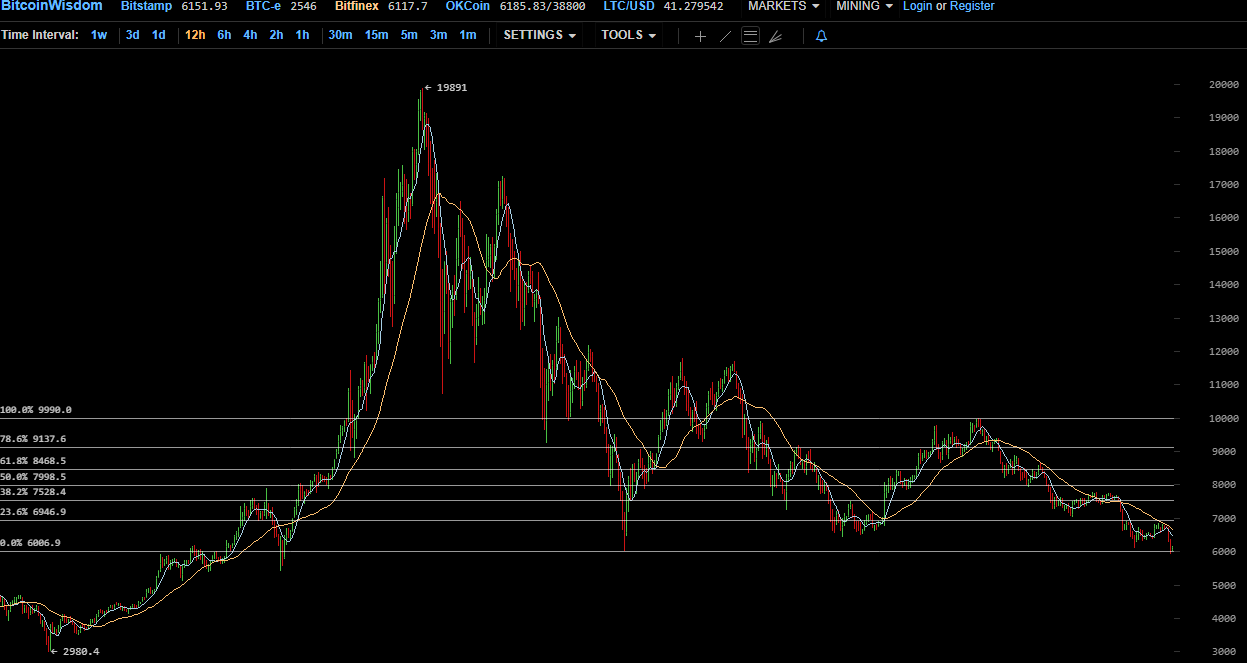Select the trend line drawing tool
1247x663 pixels.
pyautogui.click(x=725, y=36)
